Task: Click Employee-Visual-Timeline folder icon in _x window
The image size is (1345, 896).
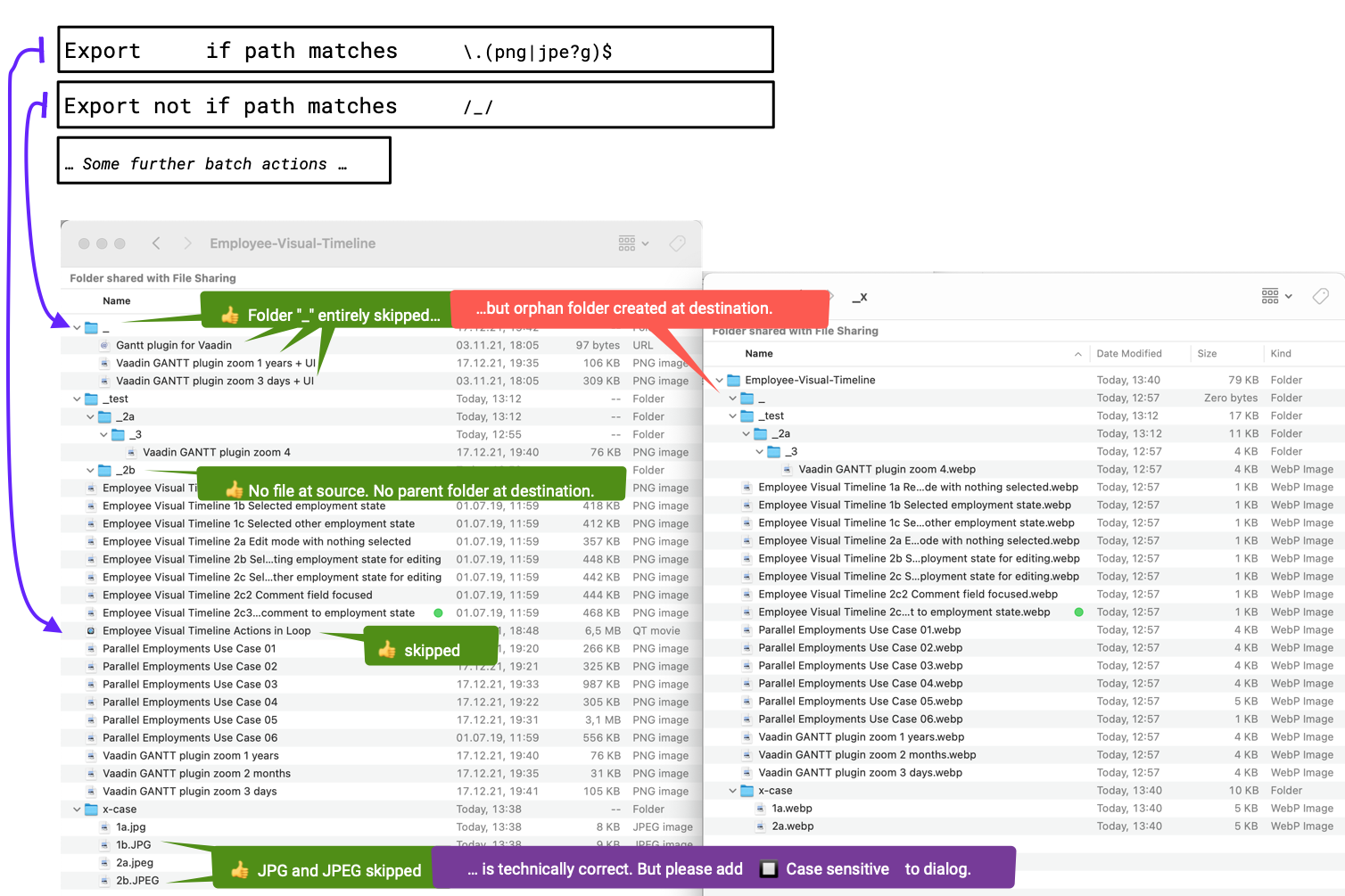Action: [x=733, y=380]
